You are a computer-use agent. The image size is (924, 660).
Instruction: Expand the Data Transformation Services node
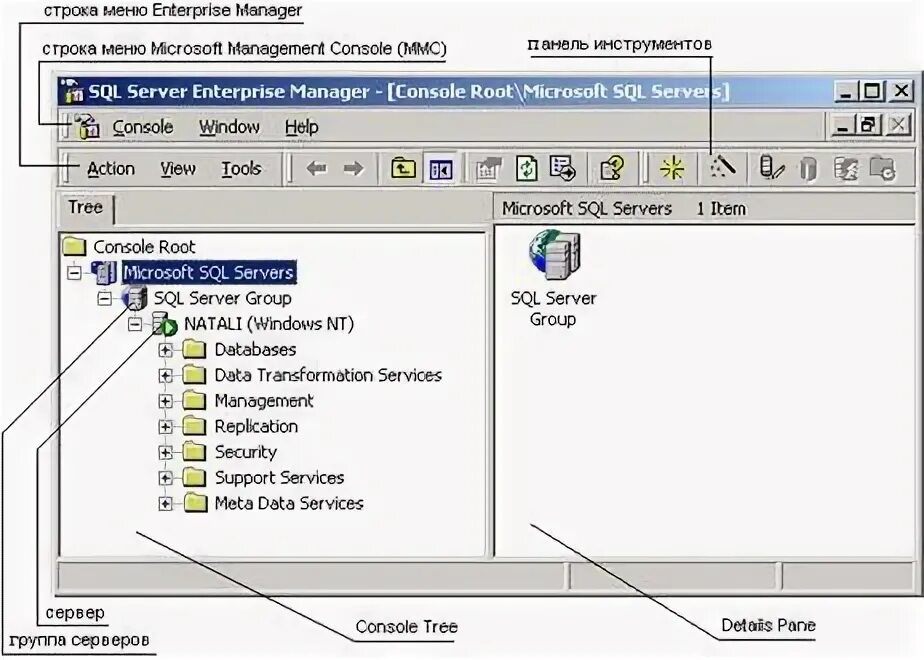[x=166, y=375]
